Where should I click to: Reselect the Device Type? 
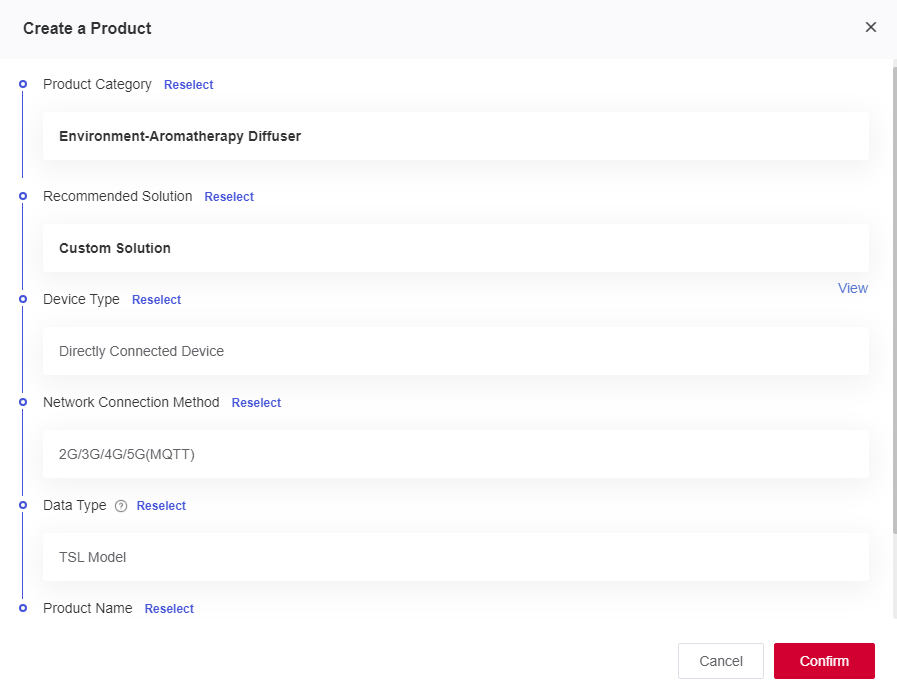[156, 300]
